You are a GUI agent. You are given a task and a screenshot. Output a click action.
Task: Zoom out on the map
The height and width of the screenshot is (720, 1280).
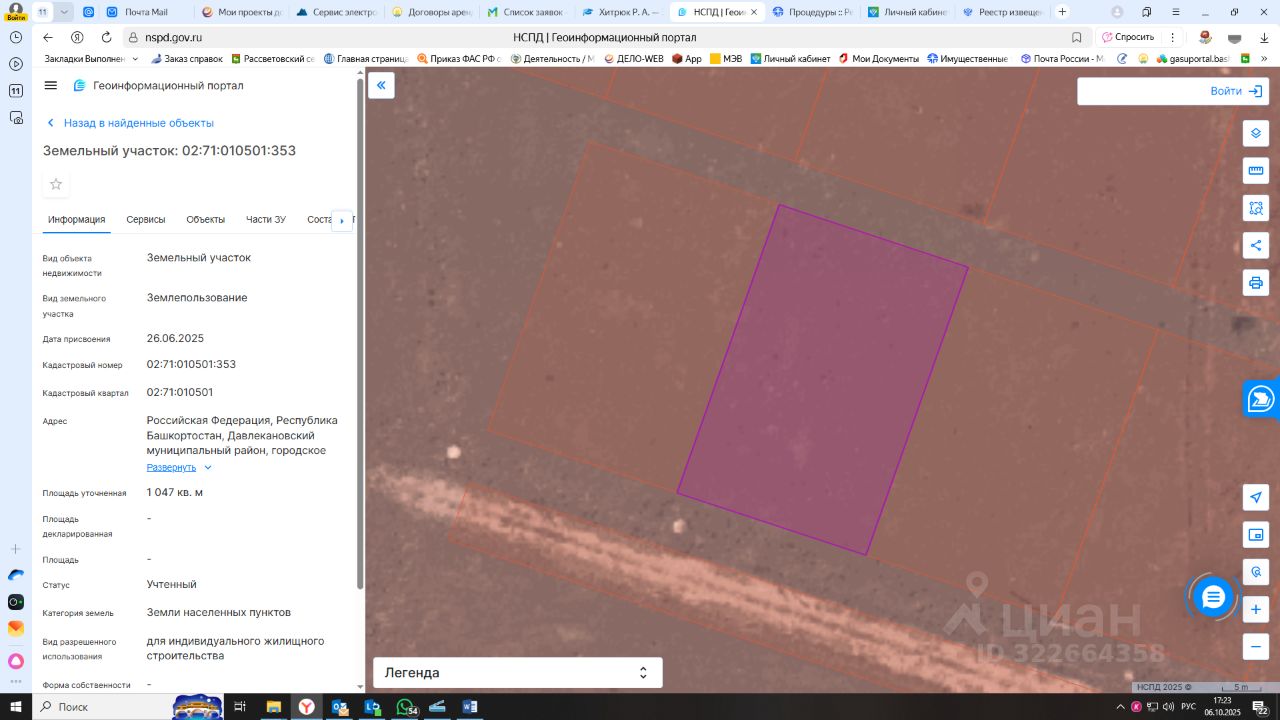(1256, 646)
